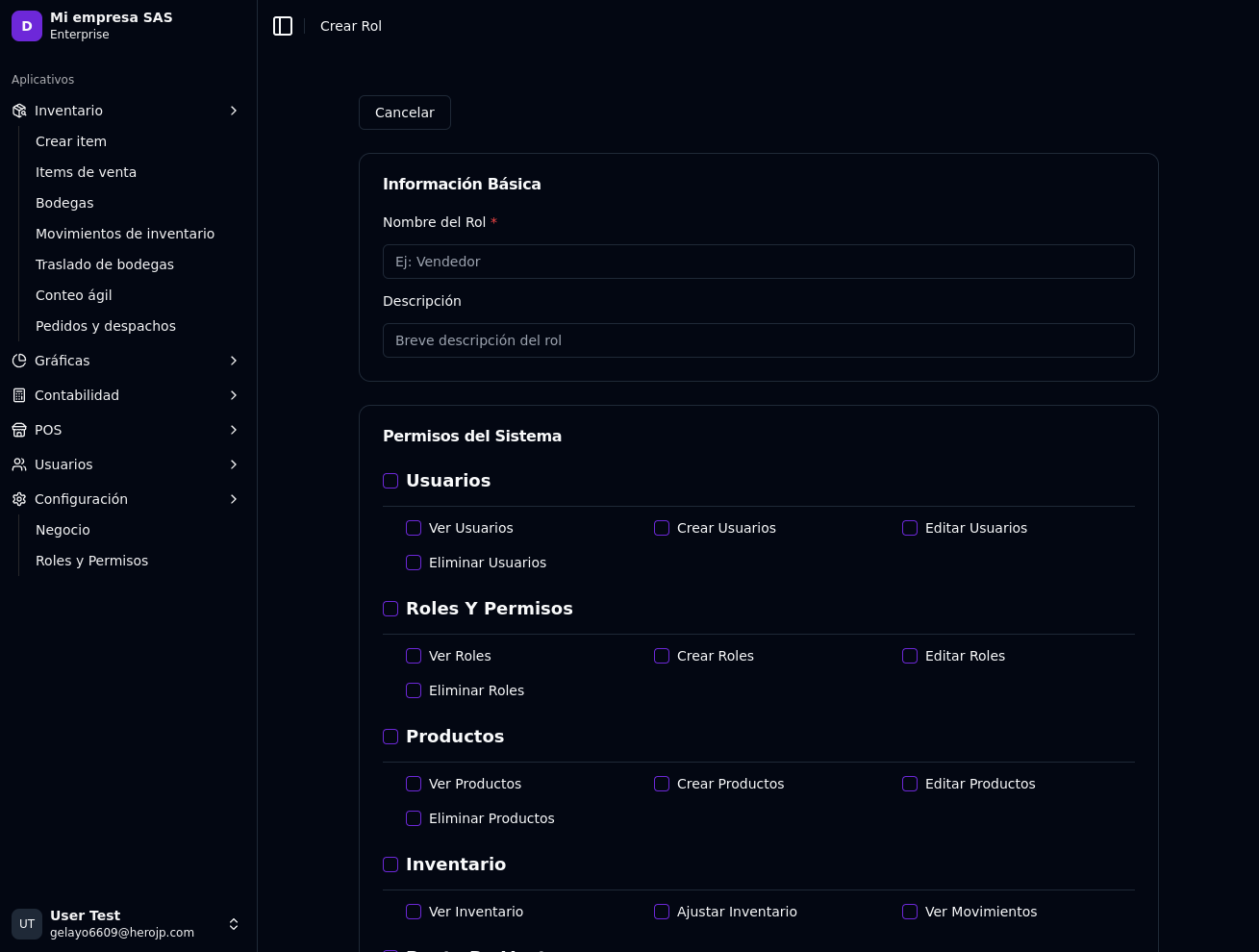The image size is (1259, 952).
Task: Click the purple D company logo
Action: pyautogui.click(x=27, y=26)
